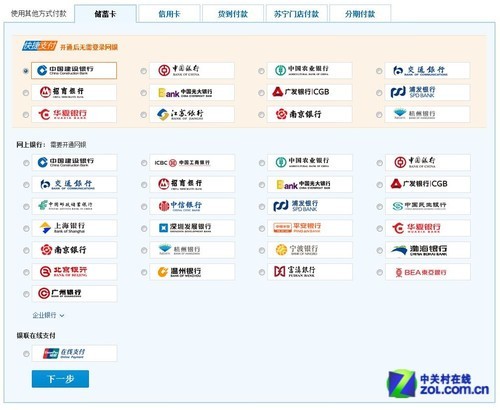Open the 货到付款 tab
Viewport: 500px width, 410px height.
click(233, 14)
